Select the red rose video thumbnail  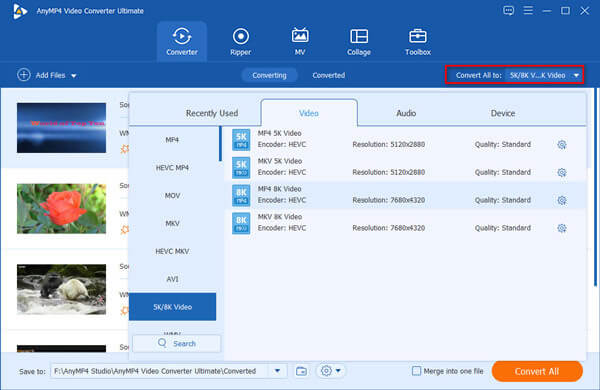[61, 209]
